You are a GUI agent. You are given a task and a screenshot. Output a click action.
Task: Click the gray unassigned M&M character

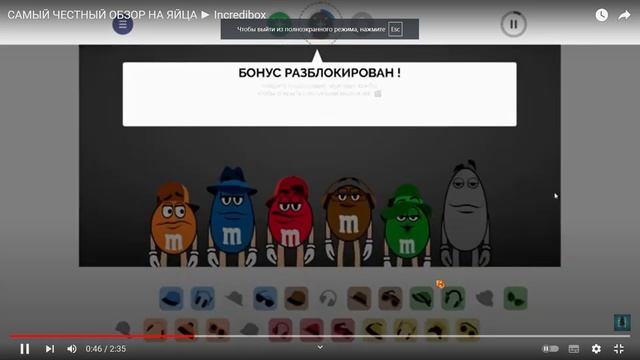[x=465, y=213]
